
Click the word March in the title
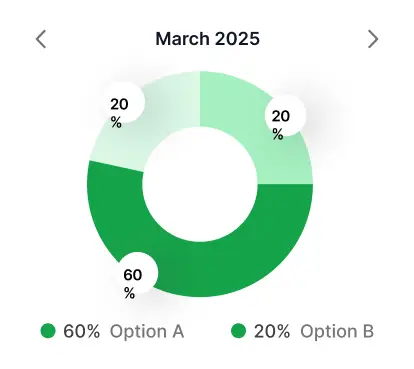(183, 39)
